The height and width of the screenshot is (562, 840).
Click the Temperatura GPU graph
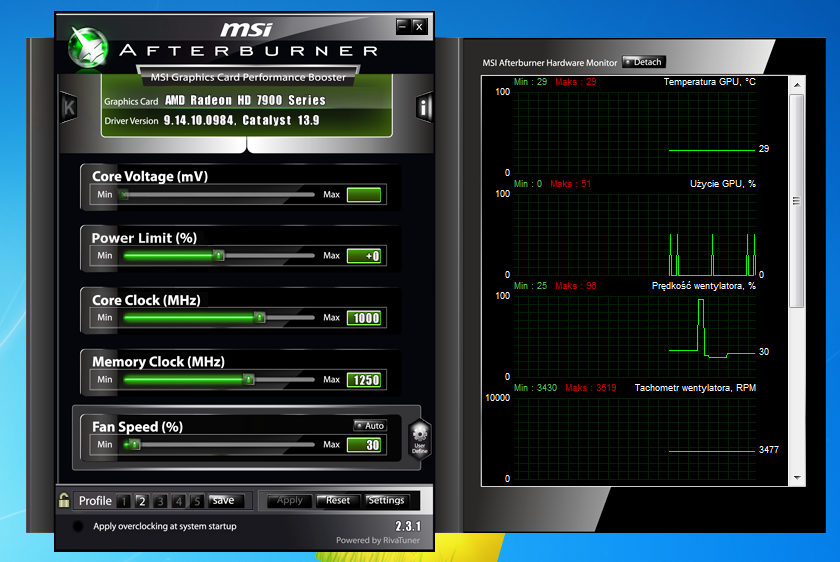(634, 132)
